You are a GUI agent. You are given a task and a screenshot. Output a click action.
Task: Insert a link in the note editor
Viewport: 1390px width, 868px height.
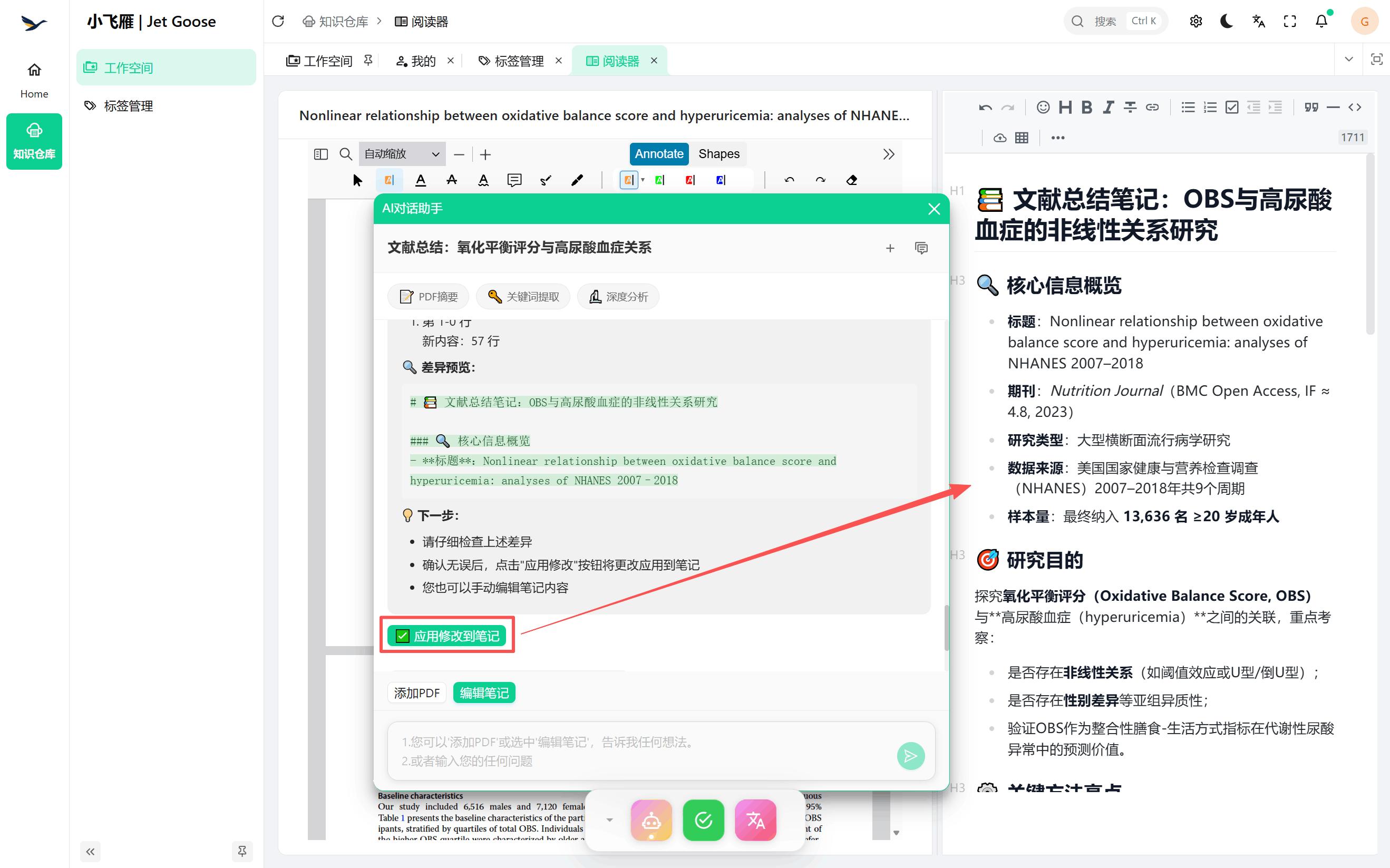[1152, 107]
